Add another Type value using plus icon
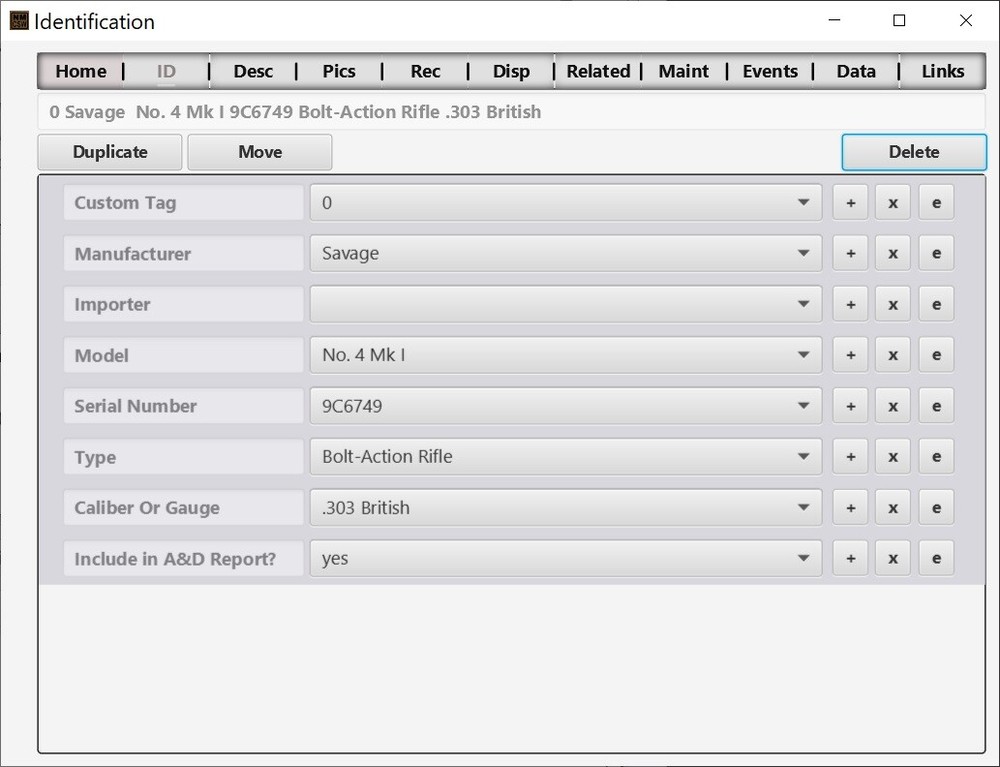Image resolution: width=1000 pixels, height=767 pixels. tap(850, 456)
